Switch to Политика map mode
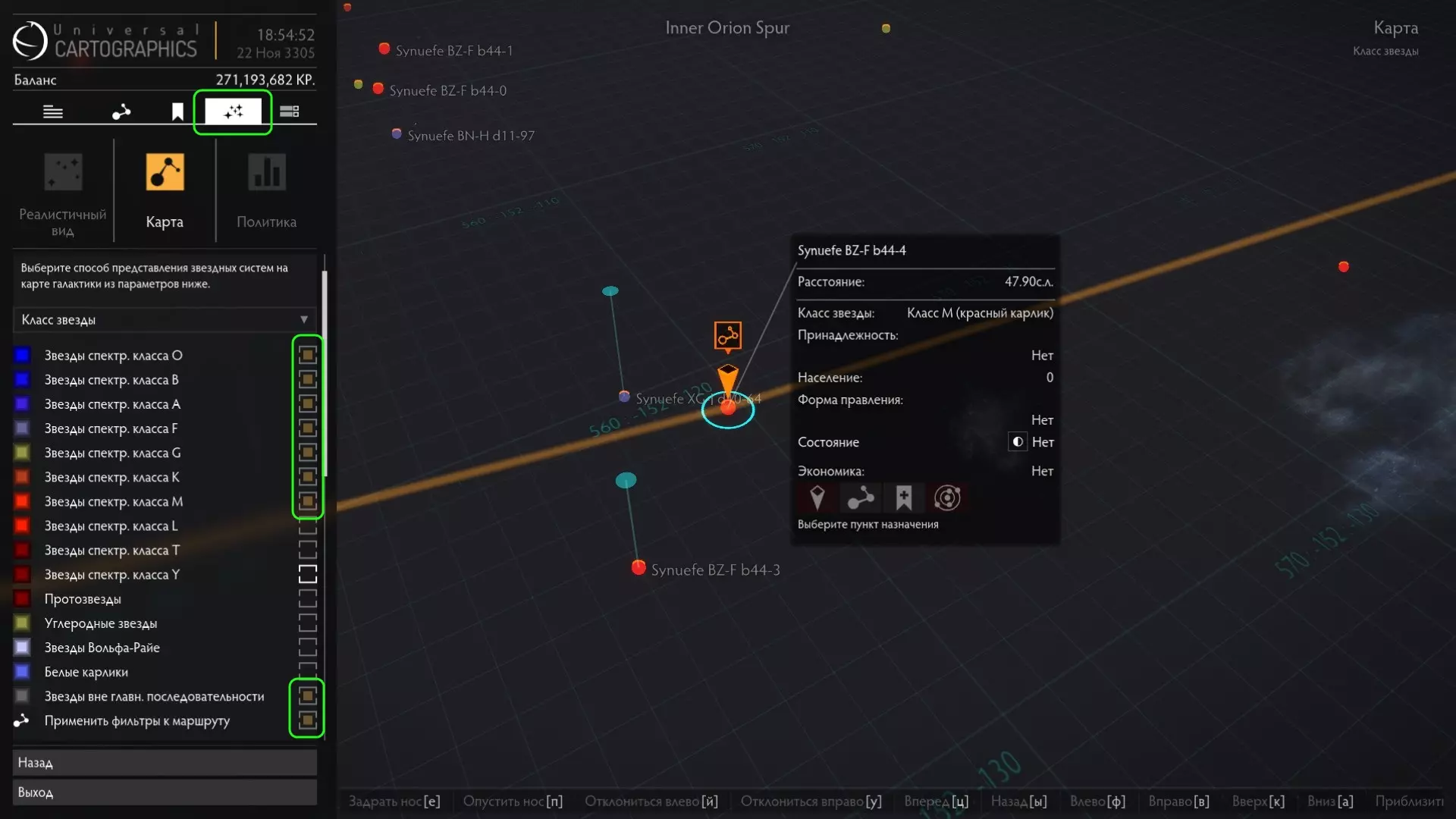The width and height of the screenshot is (1456, 819). point(266,173)
